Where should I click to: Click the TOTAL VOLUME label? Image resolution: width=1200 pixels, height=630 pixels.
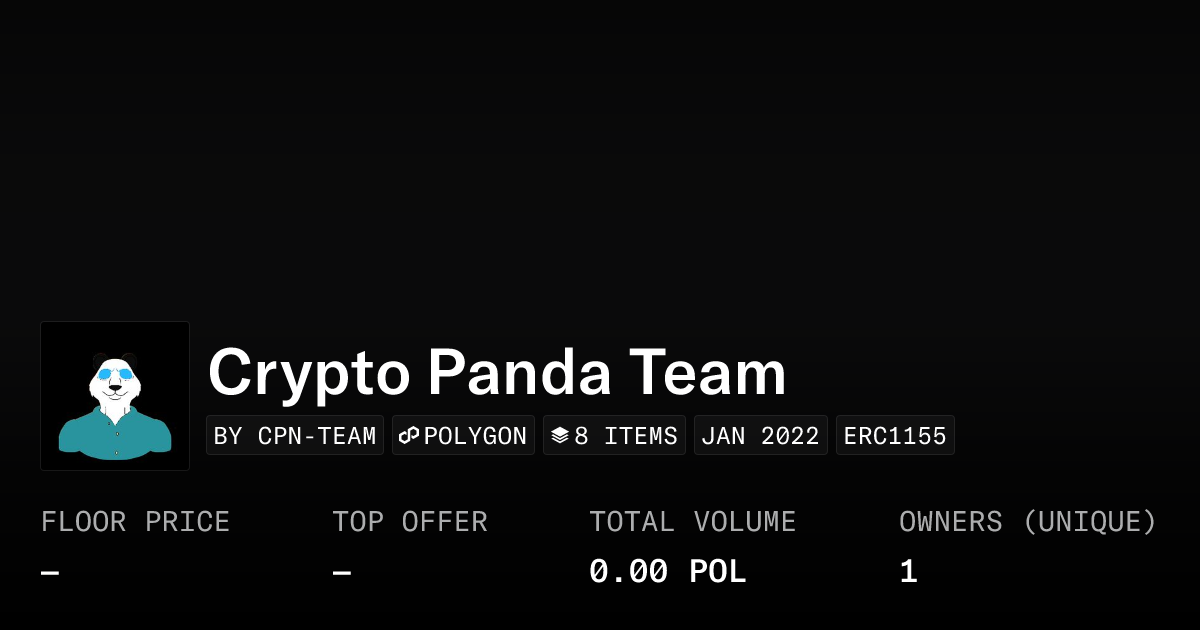coord(692,522)
